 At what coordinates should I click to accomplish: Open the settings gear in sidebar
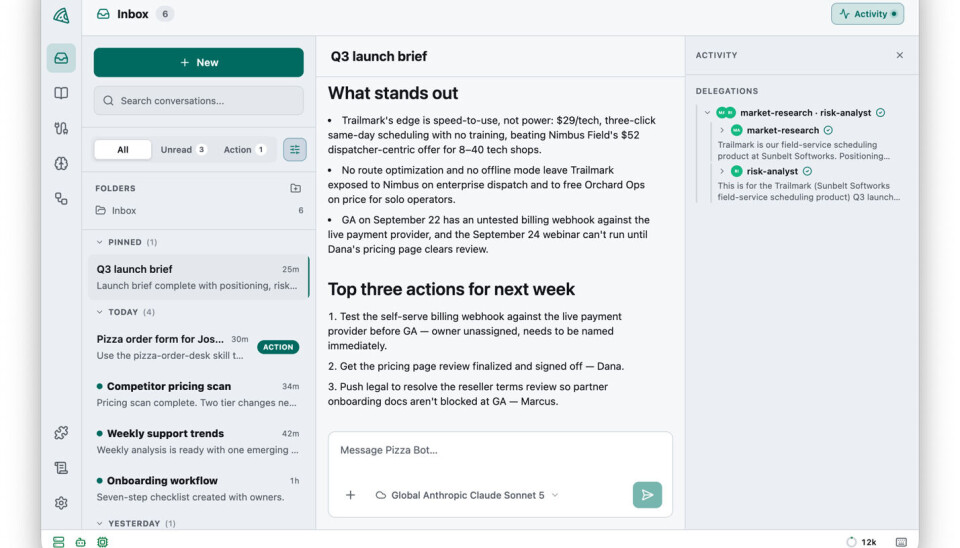61,503
